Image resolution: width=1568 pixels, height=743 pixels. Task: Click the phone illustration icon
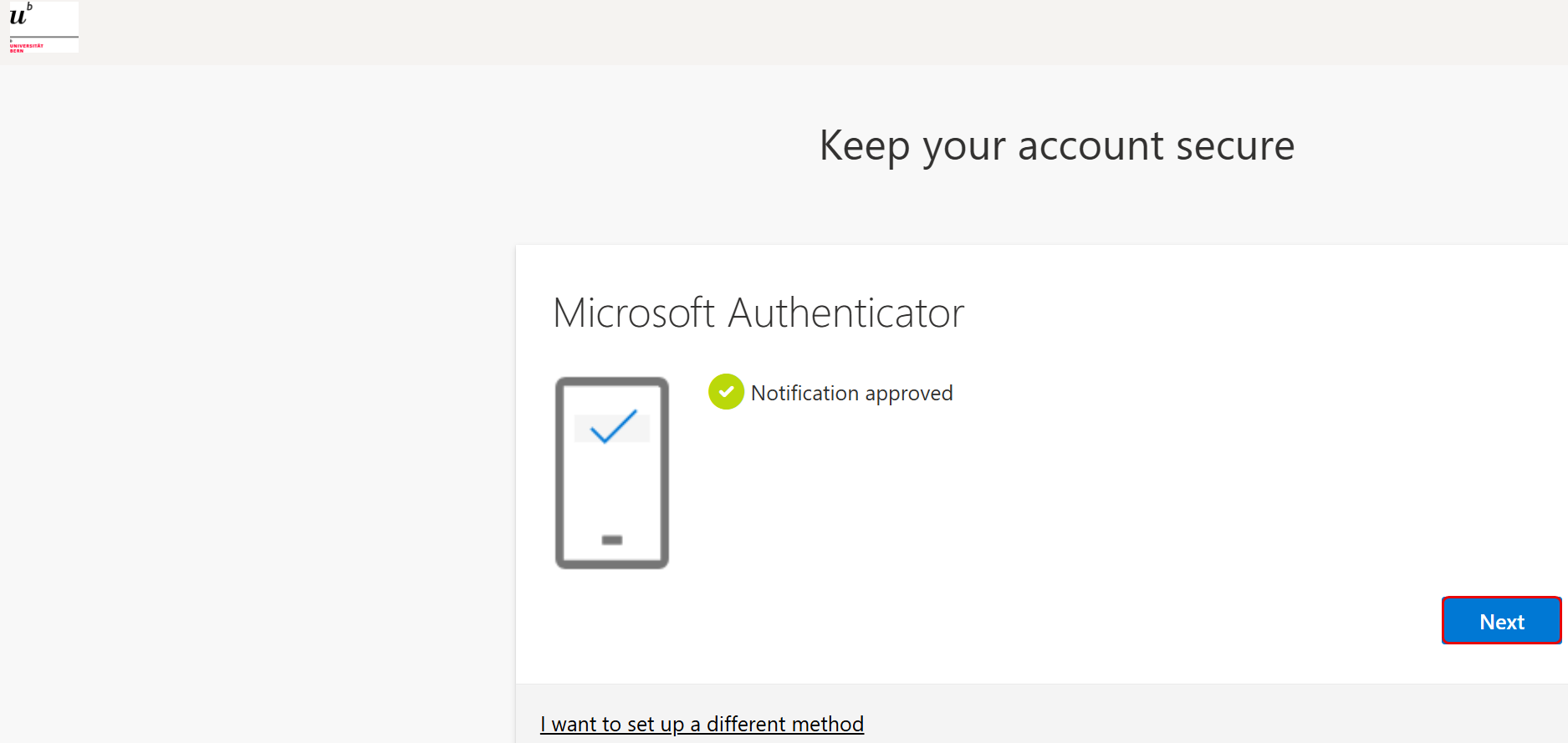[612, 473]
